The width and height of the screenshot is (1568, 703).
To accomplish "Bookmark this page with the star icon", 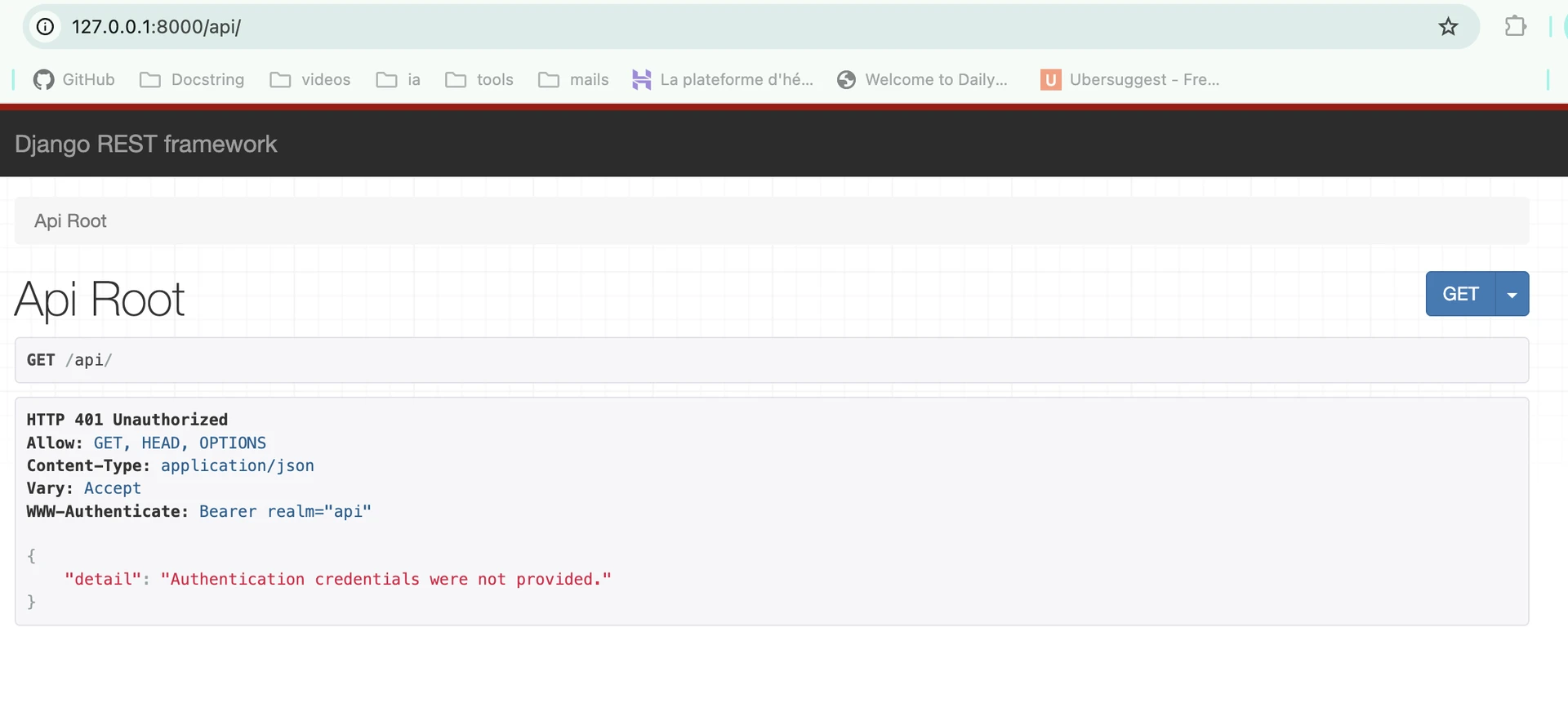I will (1448, 27).
